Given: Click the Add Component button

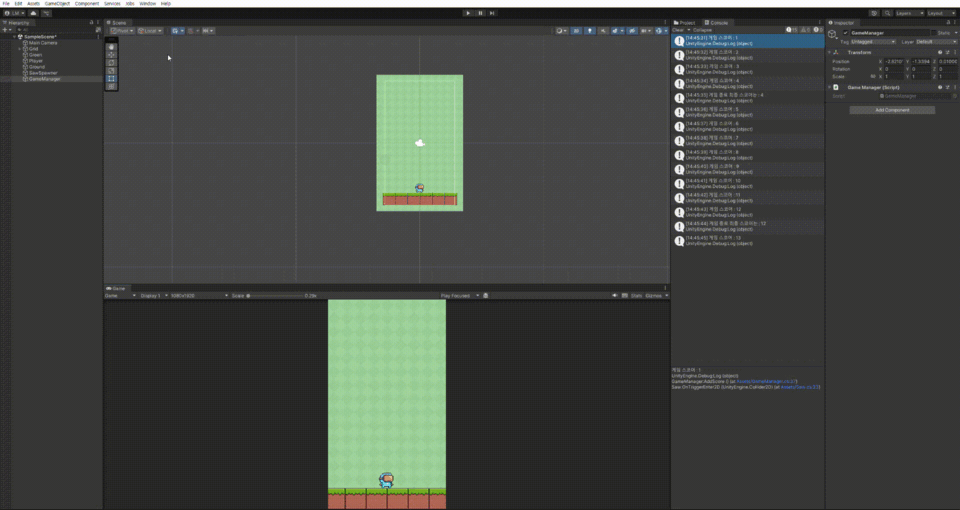Looking at the screenshot, I should coord(892,110).
